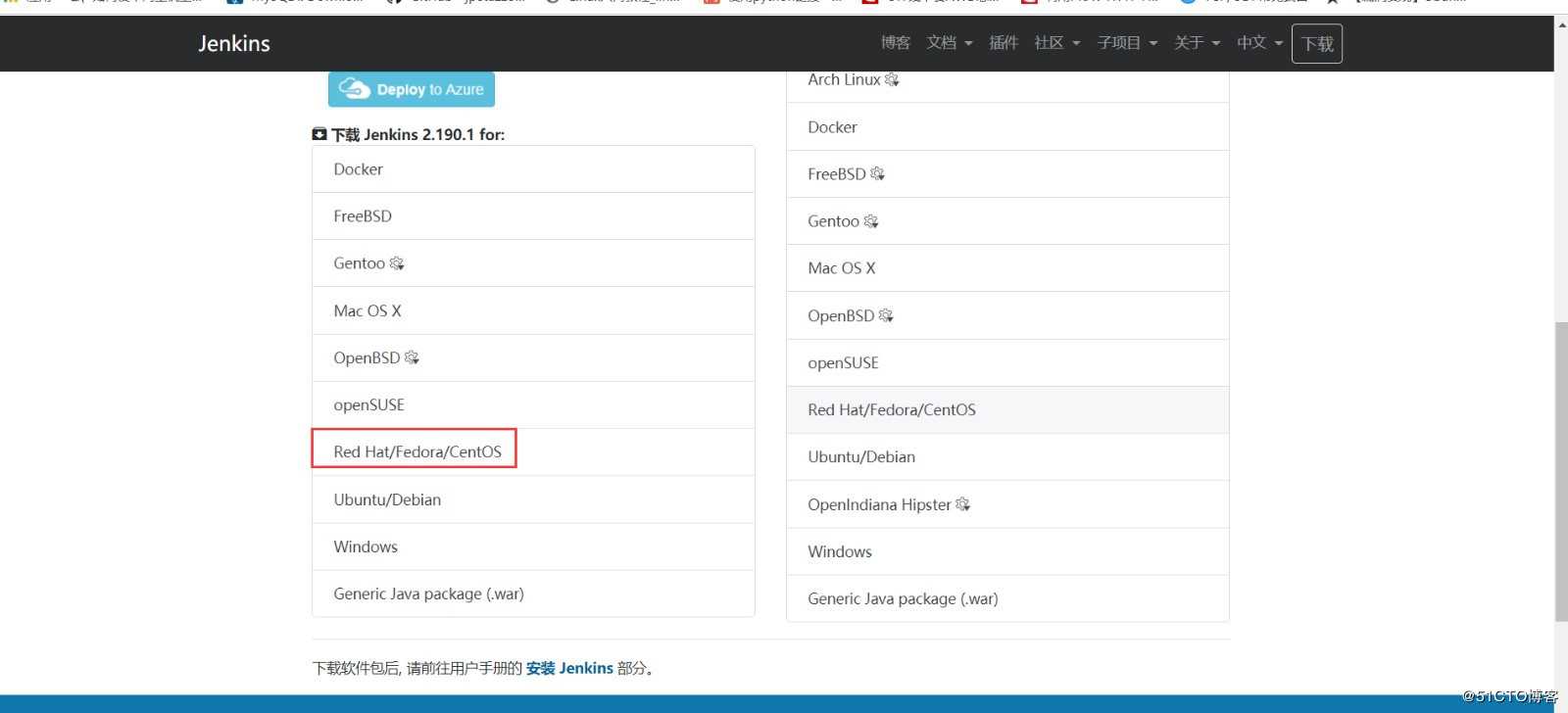Open the 中文 language dropdown
This screenshot has height=713, width=1568.
pyautogui.click(x=1259, y=43)
